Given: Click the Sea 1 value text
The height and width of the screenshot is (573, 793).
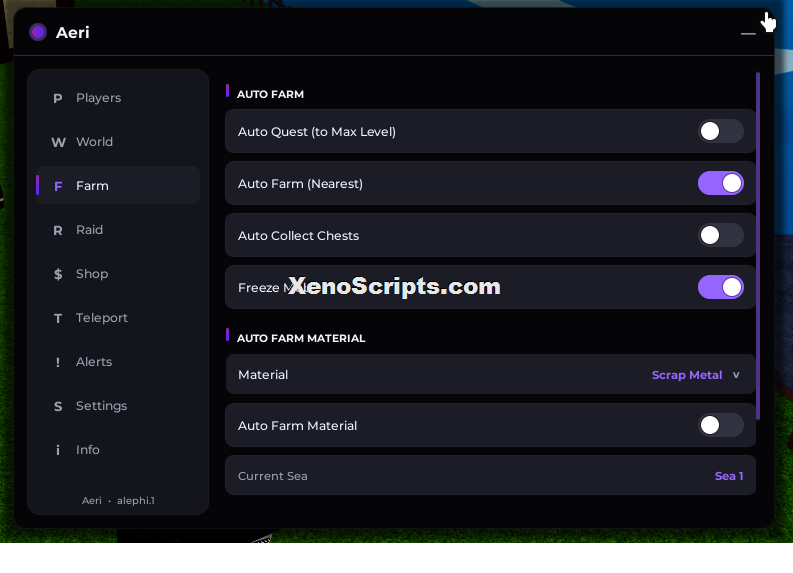Looking at the screenshot, I should 729,476.
